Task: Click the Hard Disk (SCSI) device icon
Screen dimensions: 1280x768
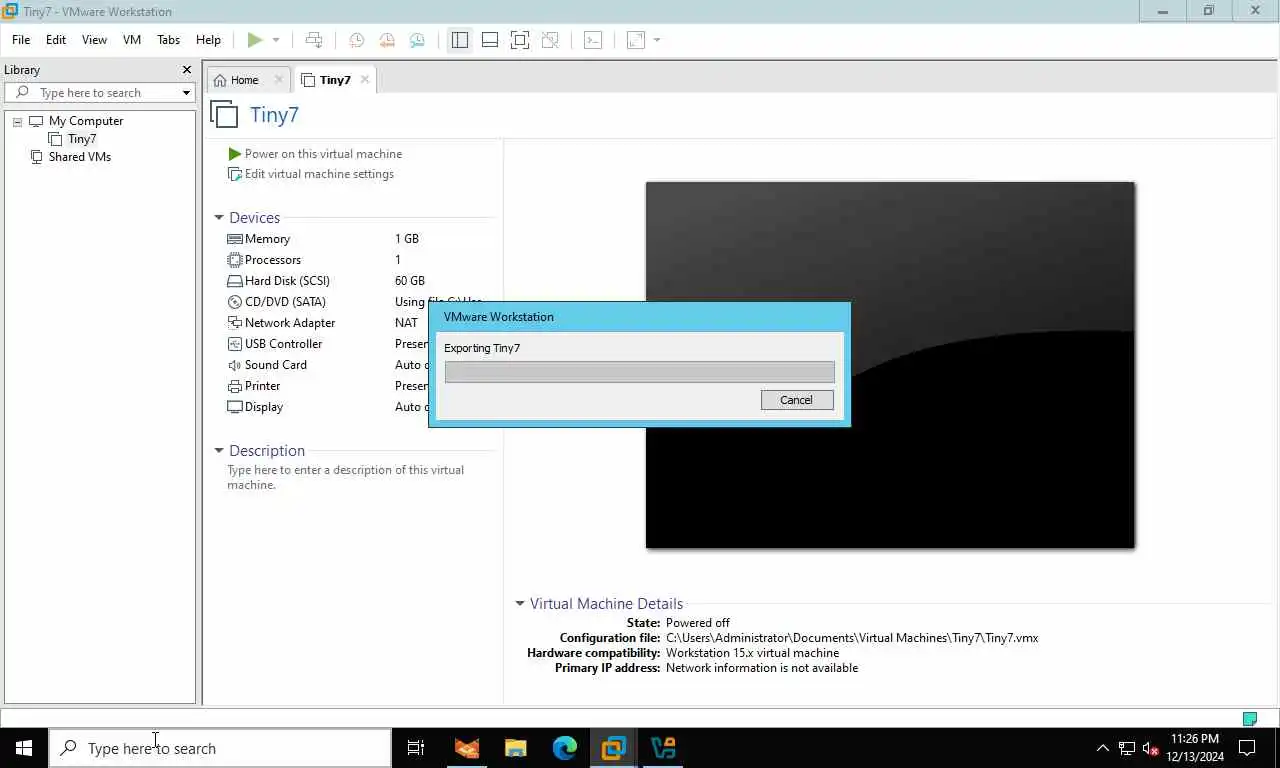Action: pos(235,281)
